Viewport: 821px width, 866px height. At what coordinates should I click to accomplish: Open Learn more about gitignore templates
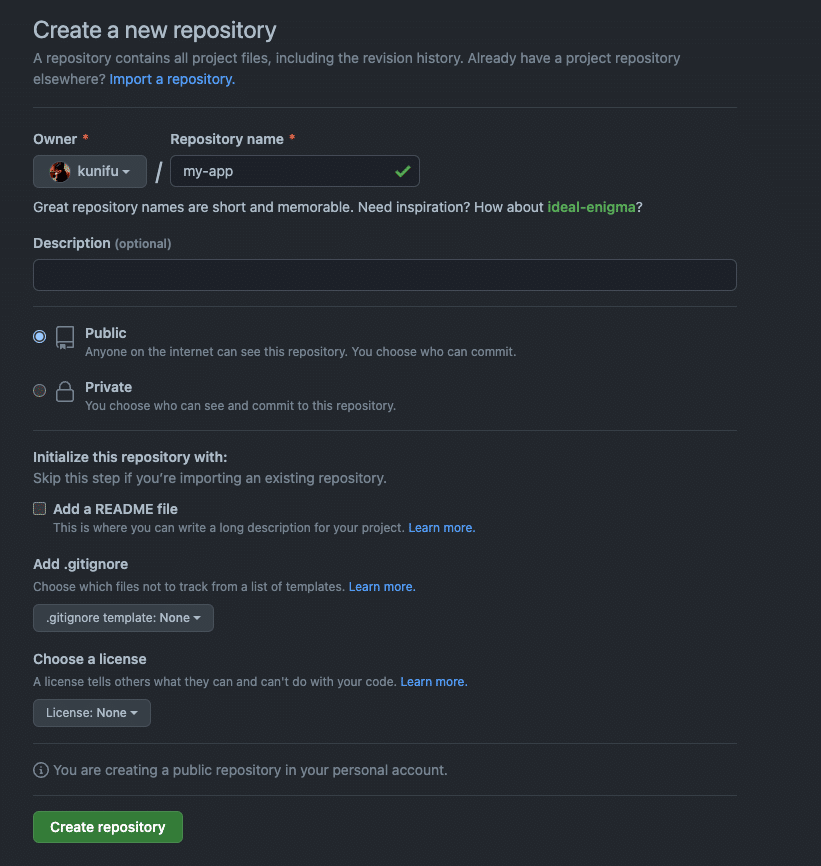381,586
